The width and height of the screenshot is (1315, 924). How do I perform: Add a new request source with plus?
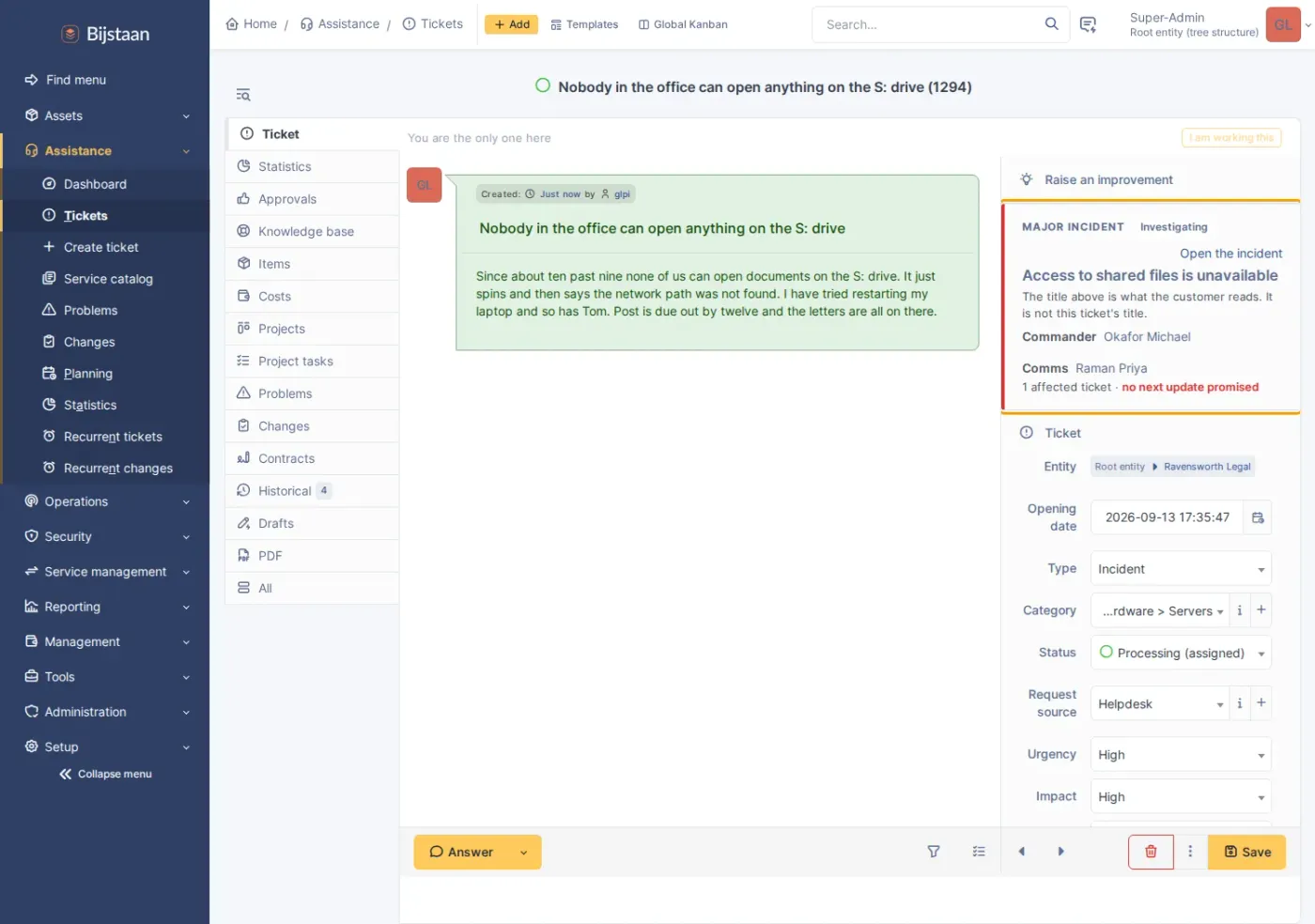pos(1261,703)
